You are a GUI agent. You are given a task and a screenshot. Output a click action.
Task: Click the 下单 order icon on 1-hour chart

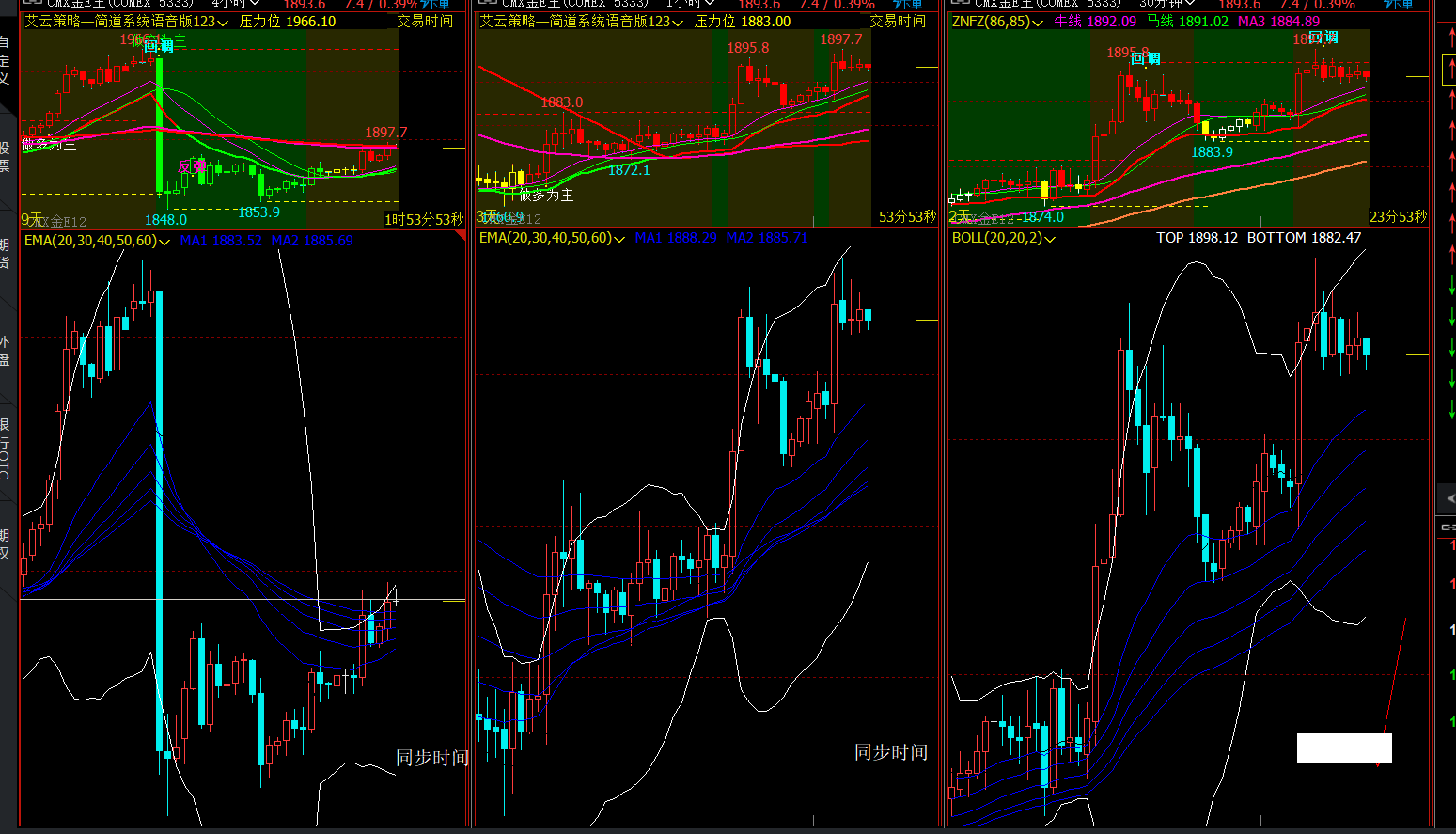[x=908, y=5]
